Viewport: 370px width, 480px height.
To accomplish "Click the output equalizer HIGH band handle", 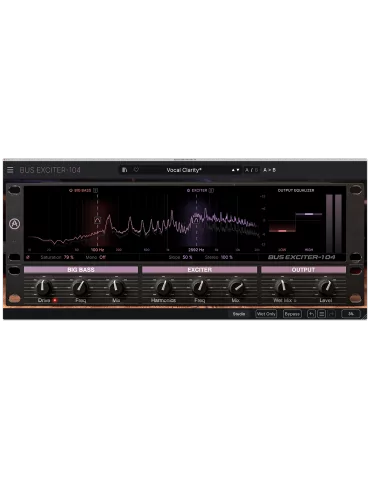I will click(x=309, y=214).
